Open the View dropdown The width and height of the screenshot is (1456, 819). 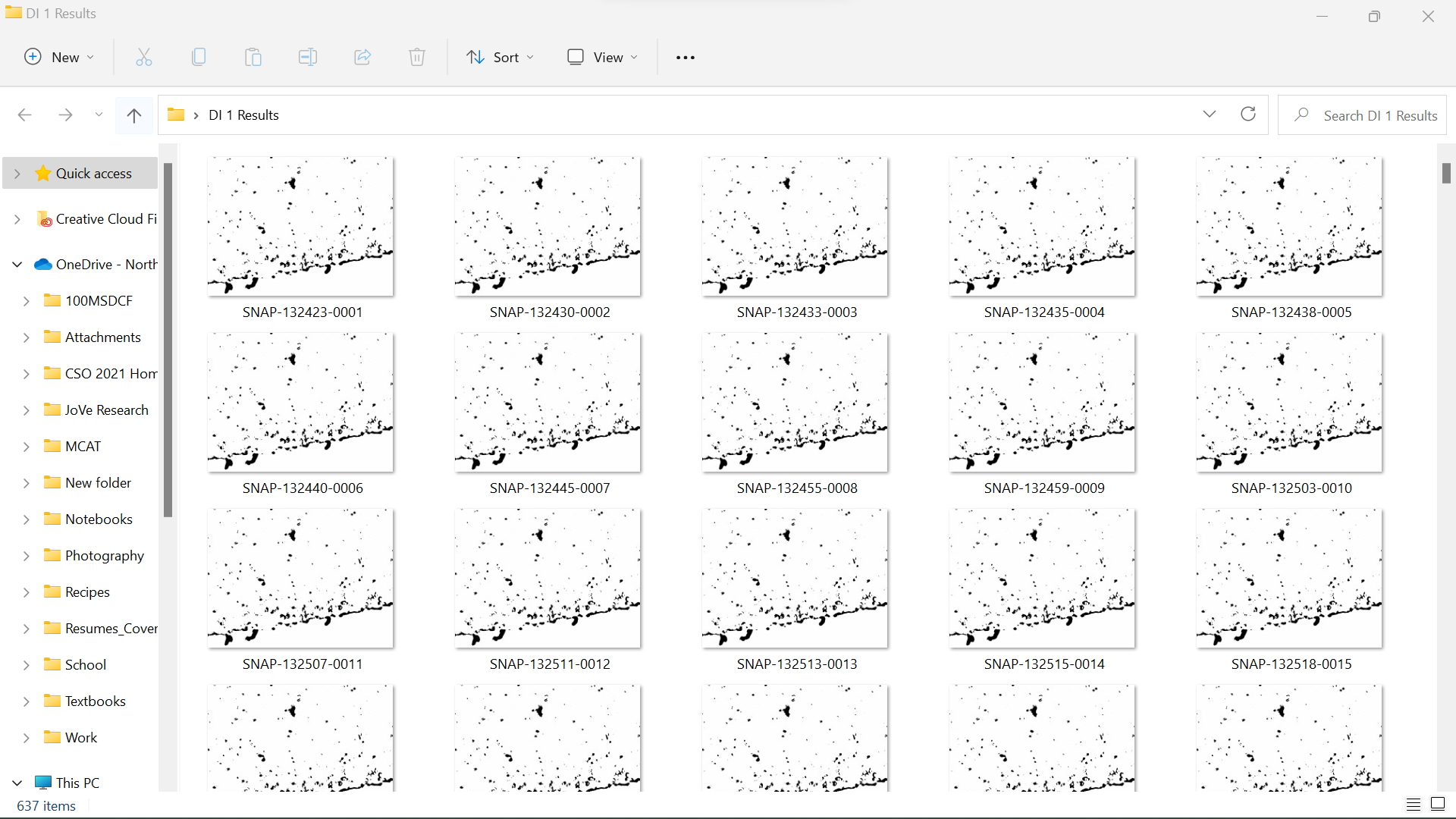[601, 57]
